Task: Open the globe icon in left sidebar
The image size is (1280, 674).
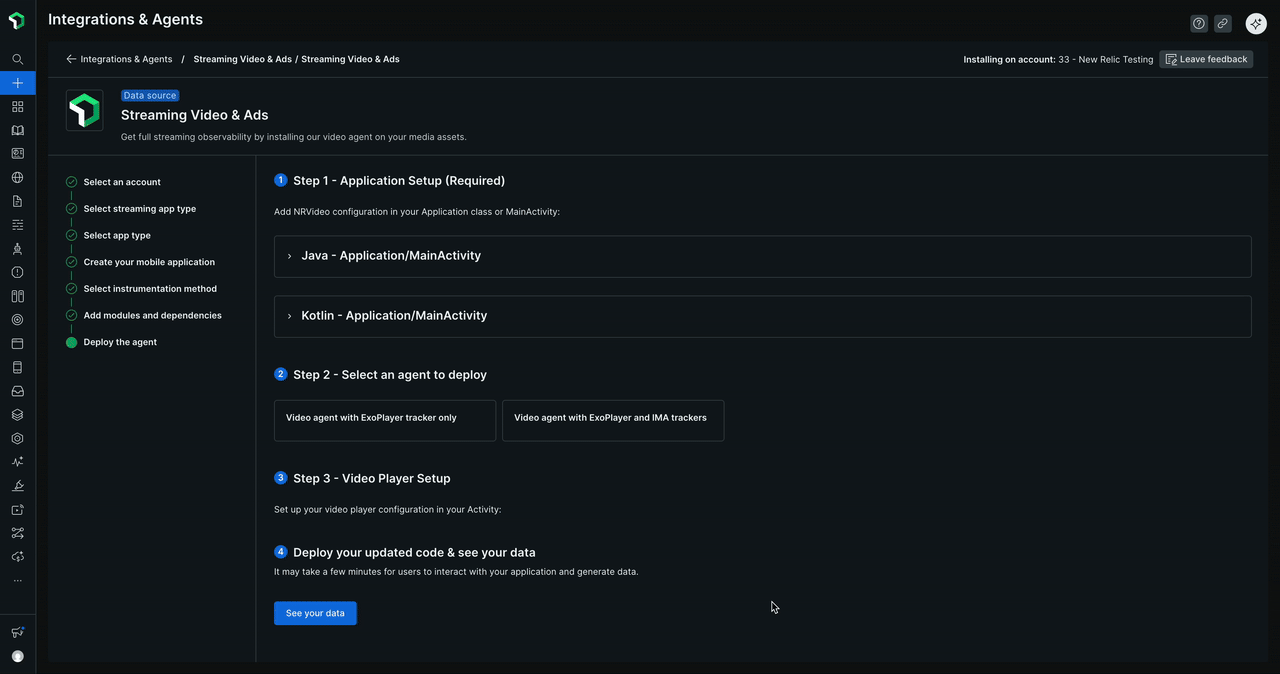Action: coord(17,178)
